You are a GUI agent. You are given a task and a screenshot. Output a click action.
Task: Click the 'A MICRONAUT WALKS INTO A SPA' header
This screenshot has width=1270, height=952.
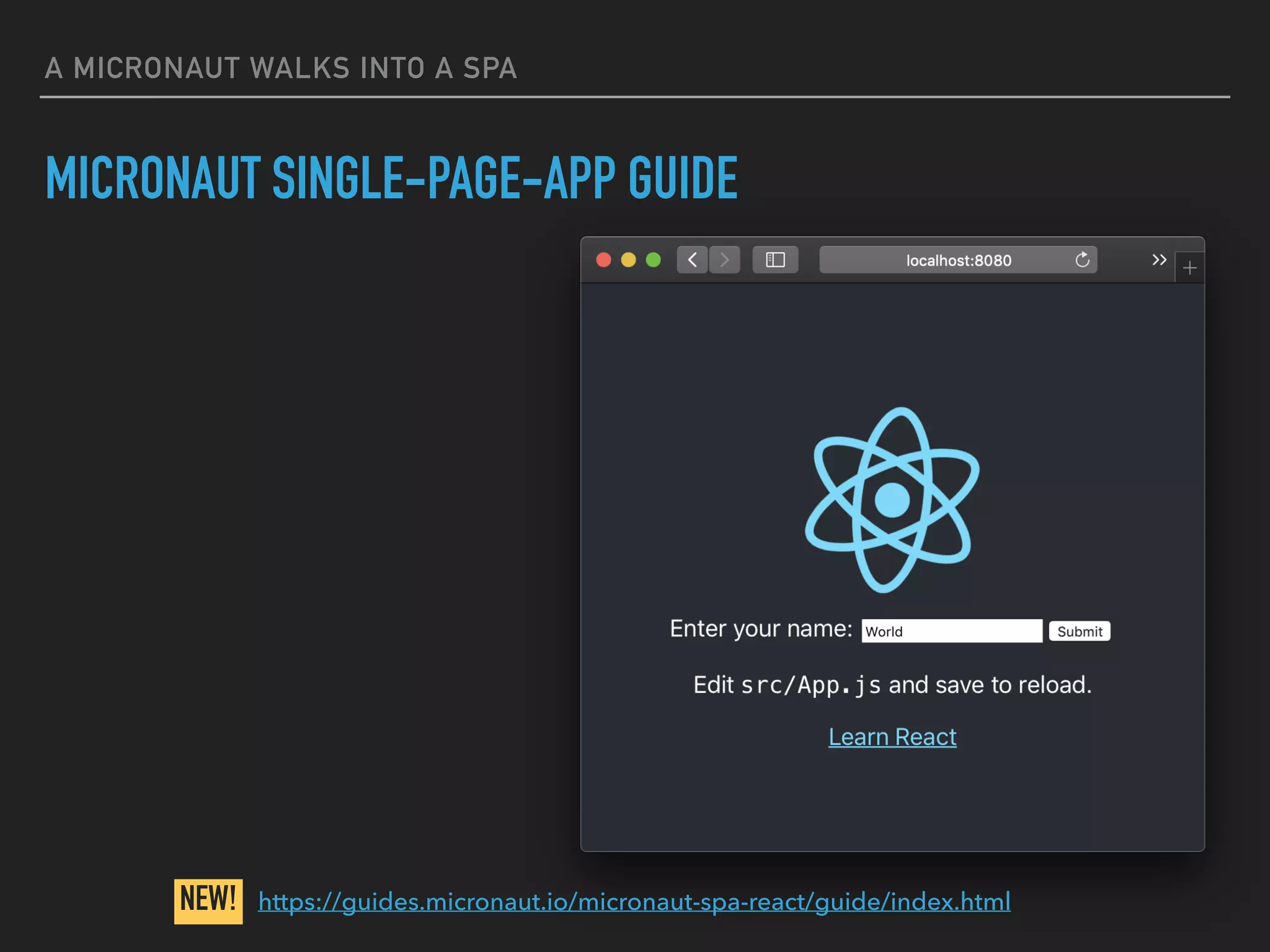281,68
